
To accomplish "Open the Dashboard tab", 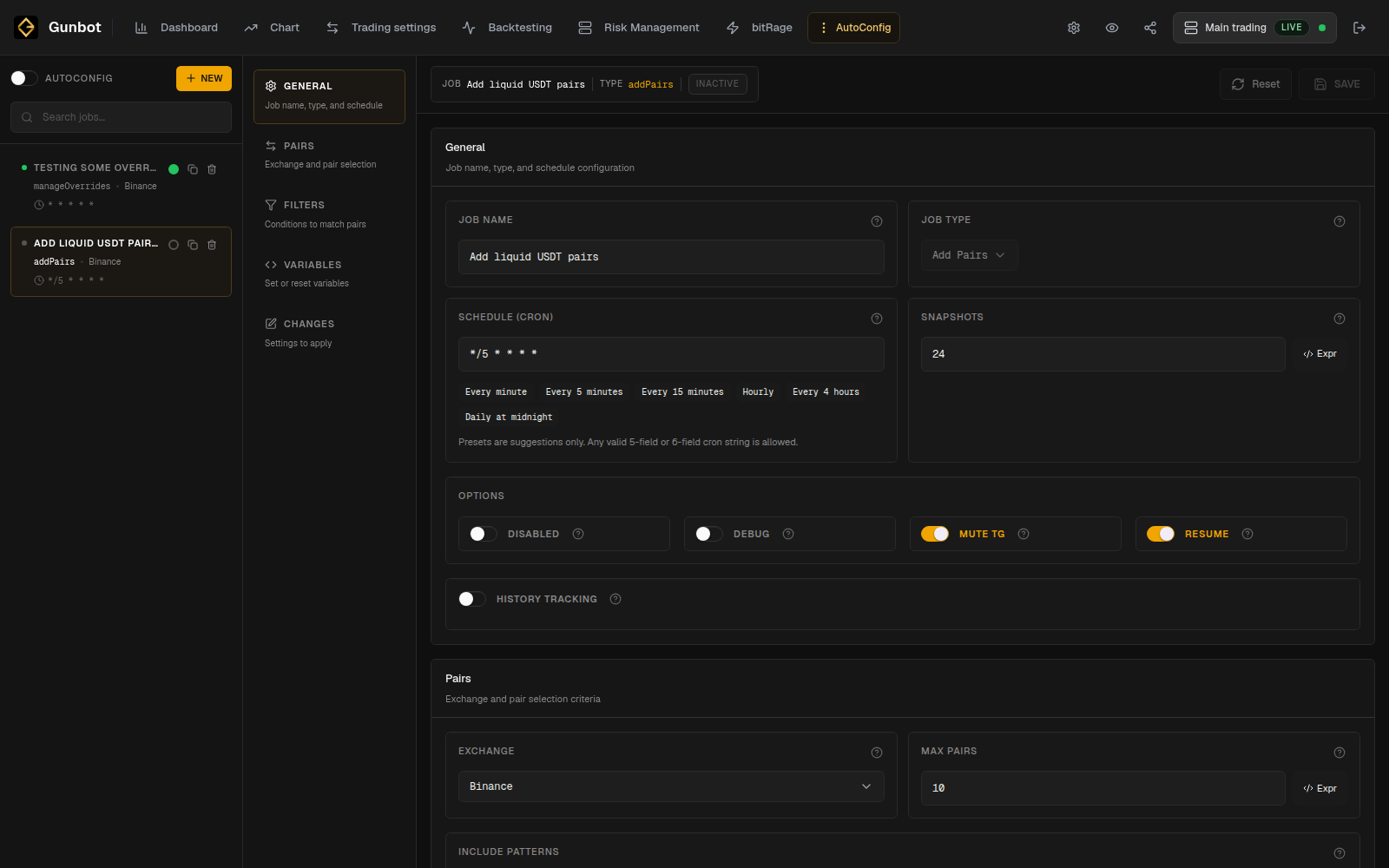I will (x=176, y=28).
